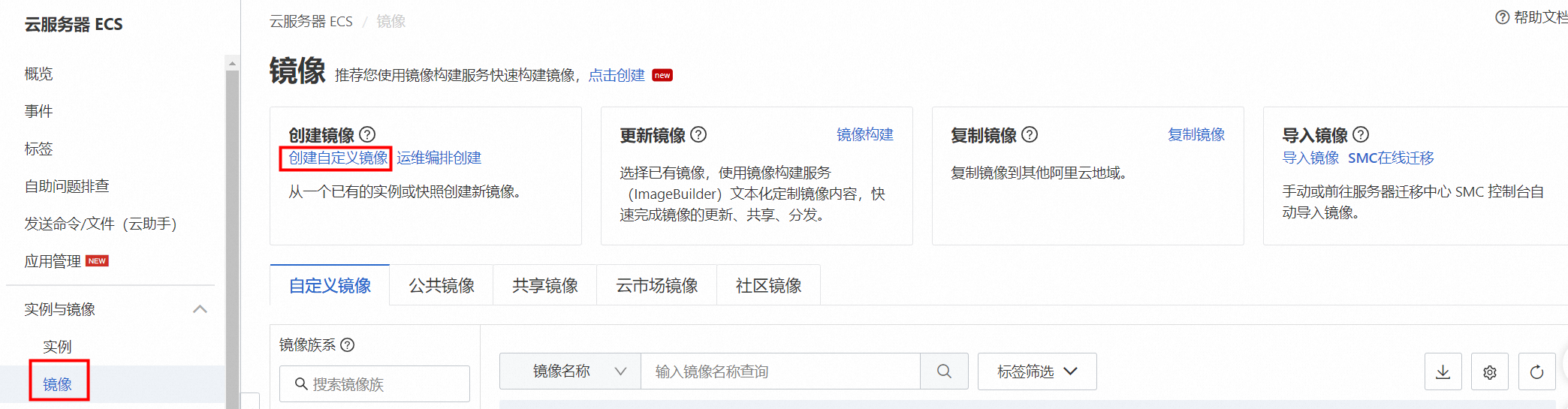The height and width of the screenshot is (409, 1568).
Task: Click help icon beside 创建镜像
Action: coord(367,134)
